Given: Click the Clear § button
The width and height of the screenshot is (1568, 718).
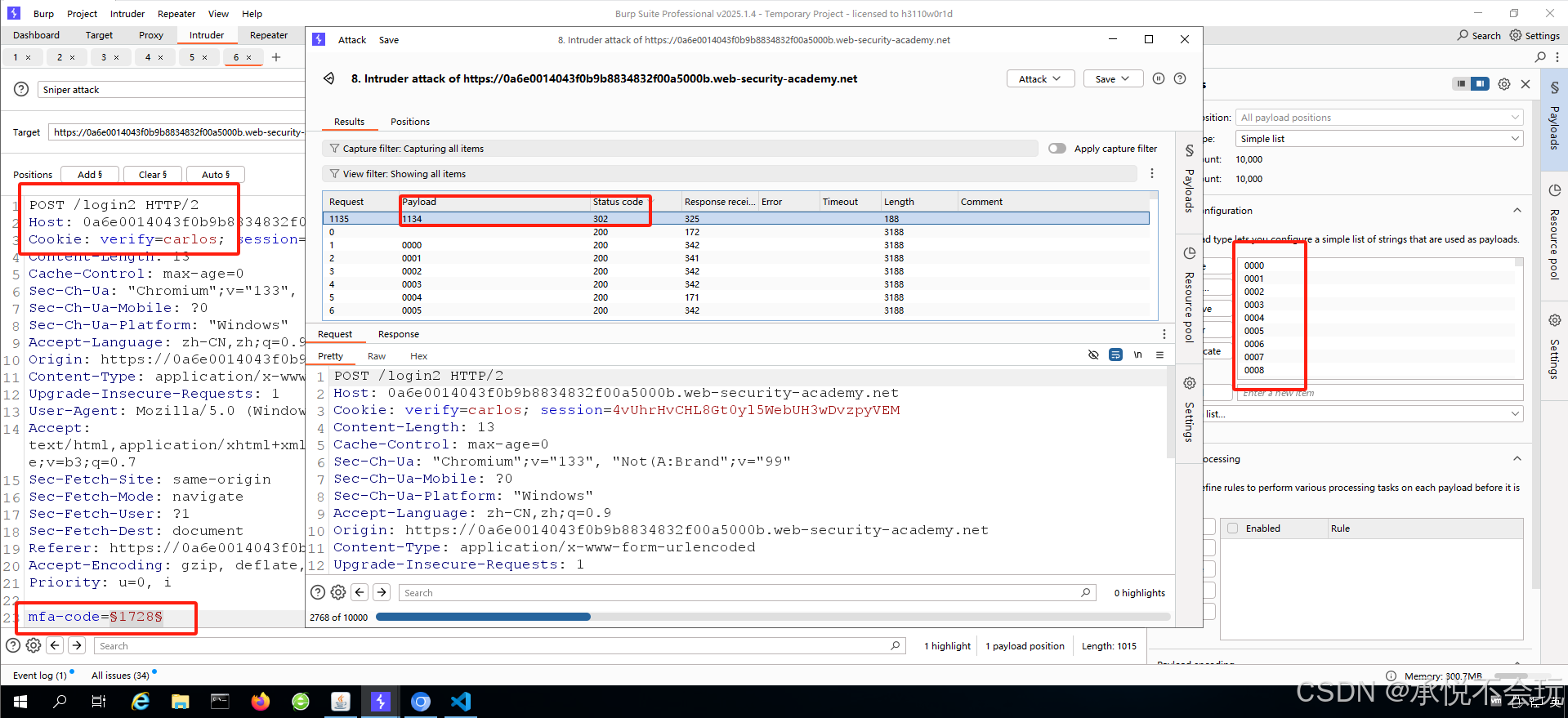Looking at the screenshot, I should point(153,175).
